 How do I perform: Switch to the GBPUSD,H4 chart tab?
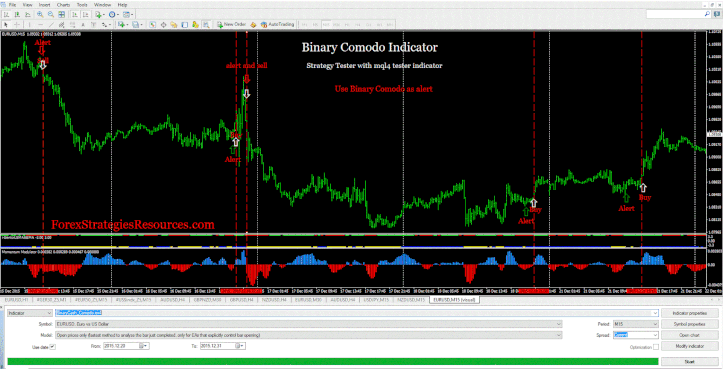242,300
